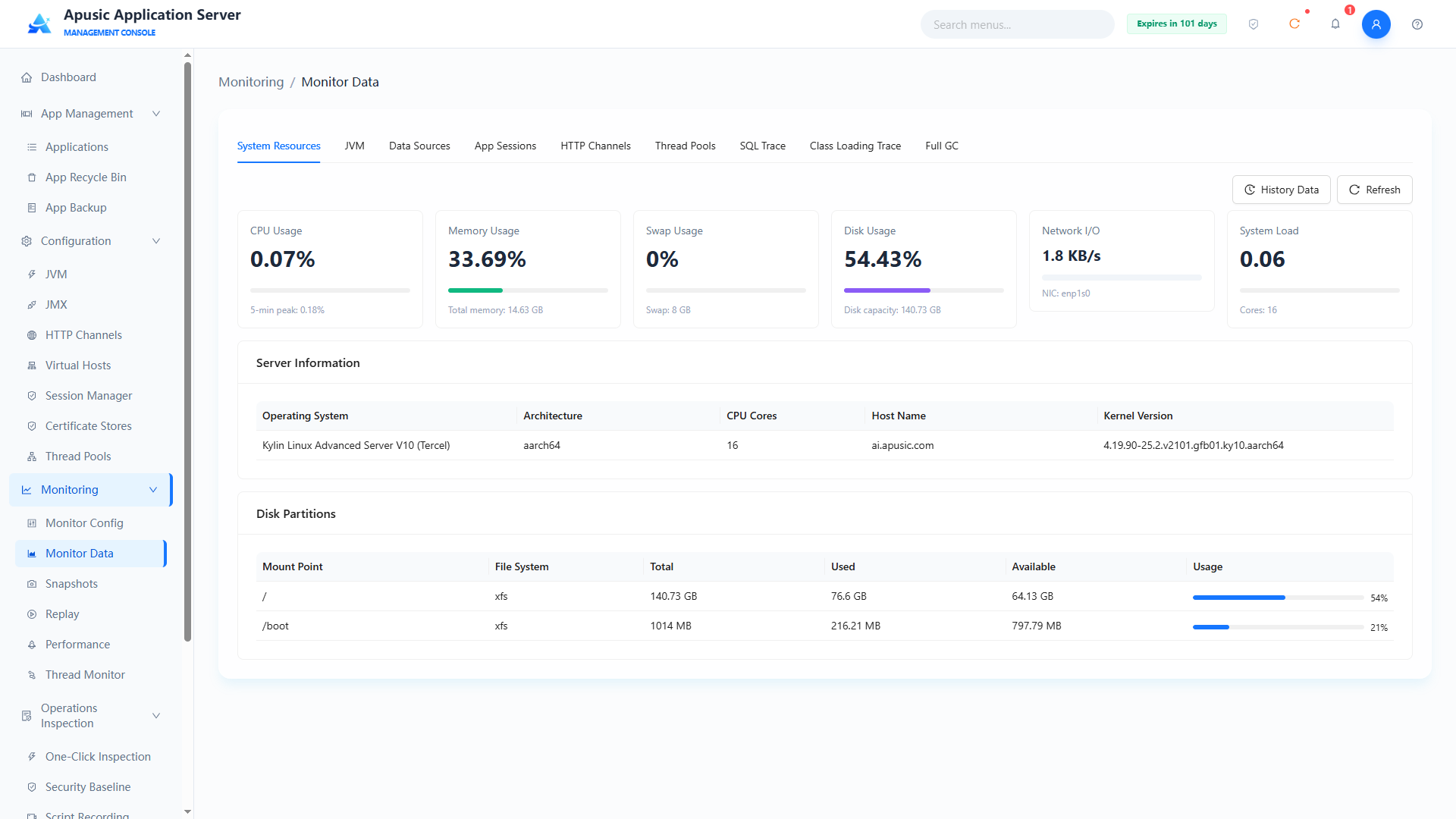1456x819 pixels.
Task: Open the Full GC tab
Action: pyautogui.click(x=942, y=146)
